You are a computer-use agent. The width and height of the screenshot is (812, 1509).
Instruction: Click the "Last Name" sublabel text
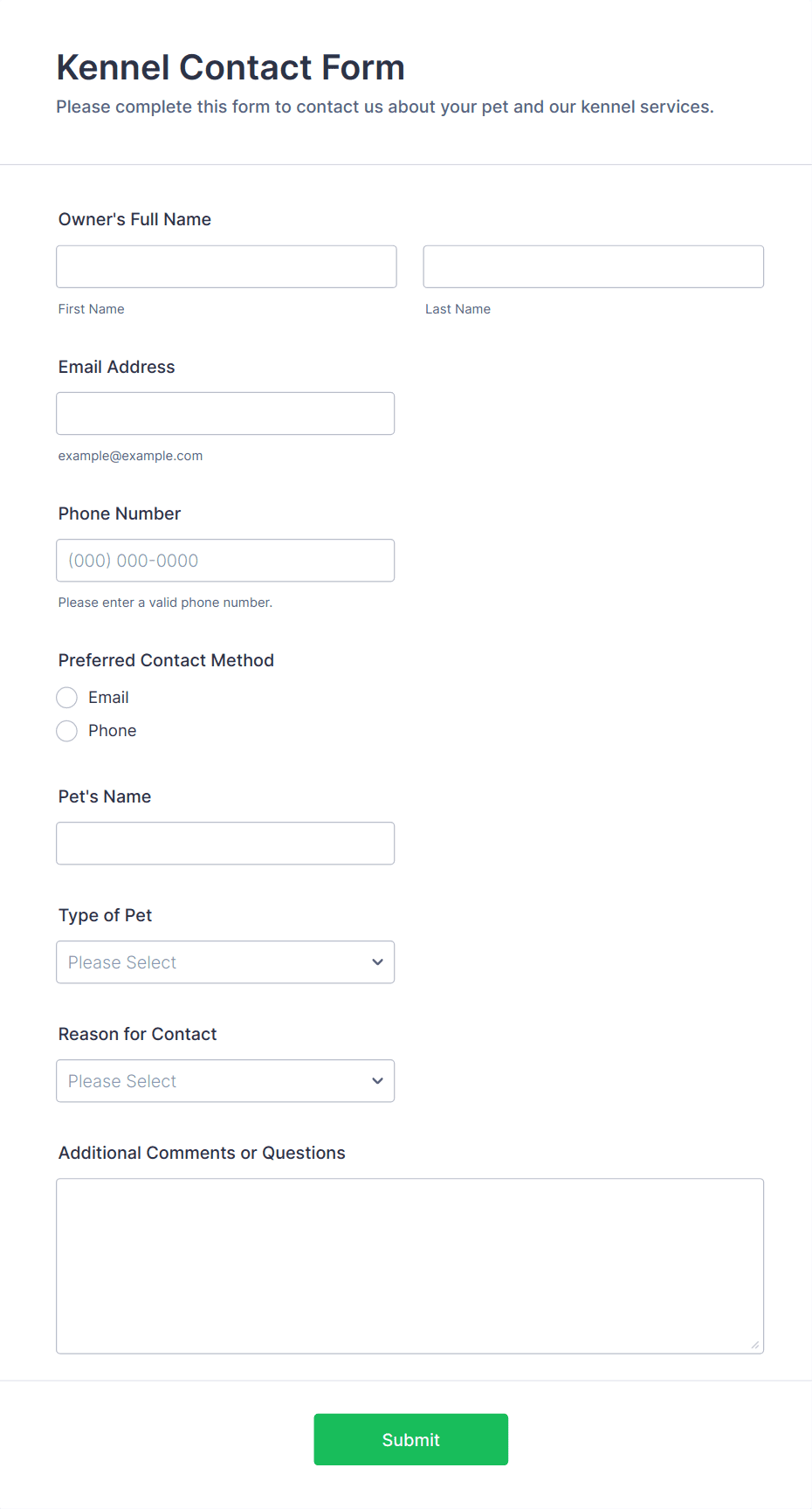tap(458, 309)
